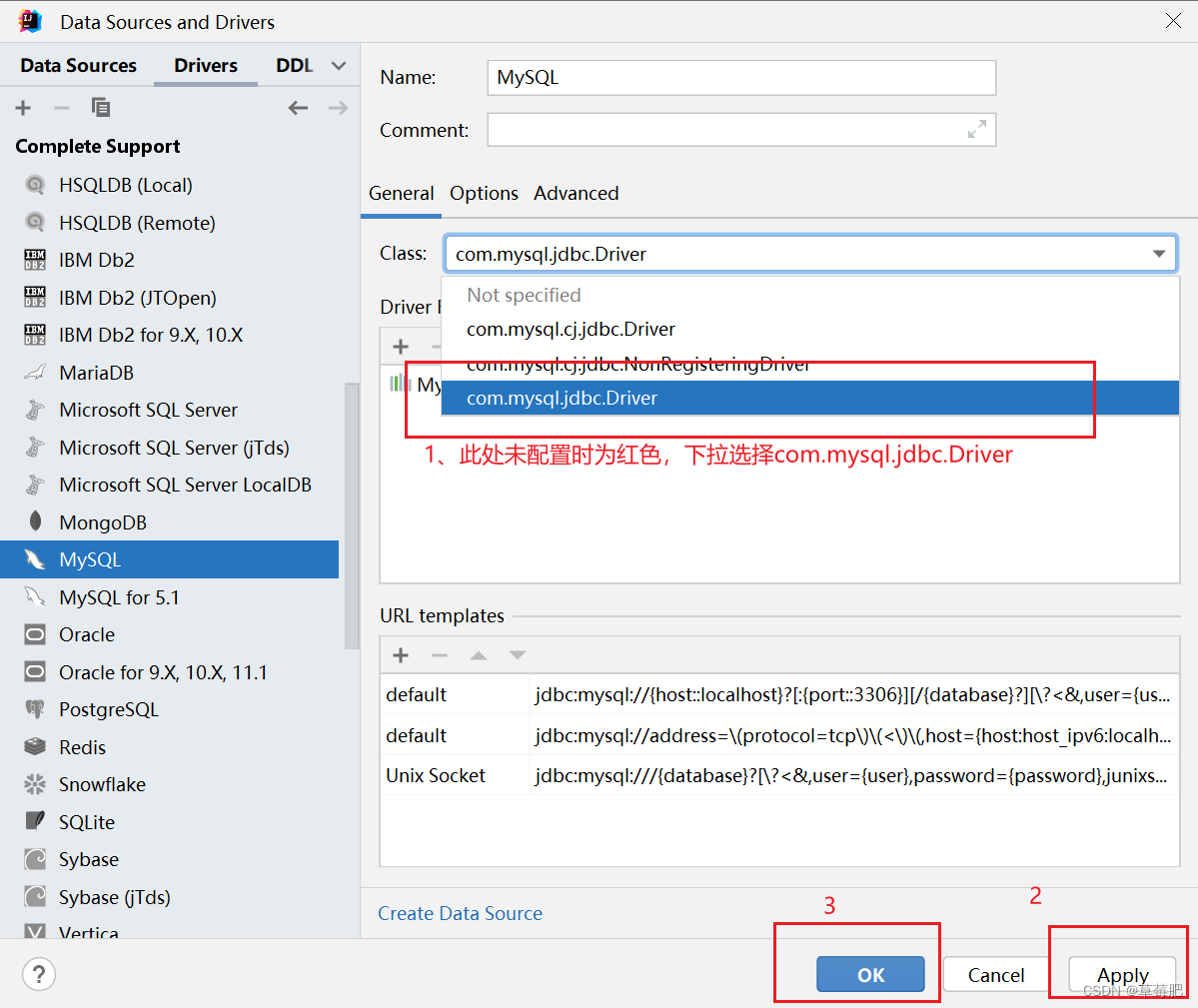Select IBM Db2 for 9.X, 10.X driver
This screenshot has width=1198, height=1008.
point(170,335)
